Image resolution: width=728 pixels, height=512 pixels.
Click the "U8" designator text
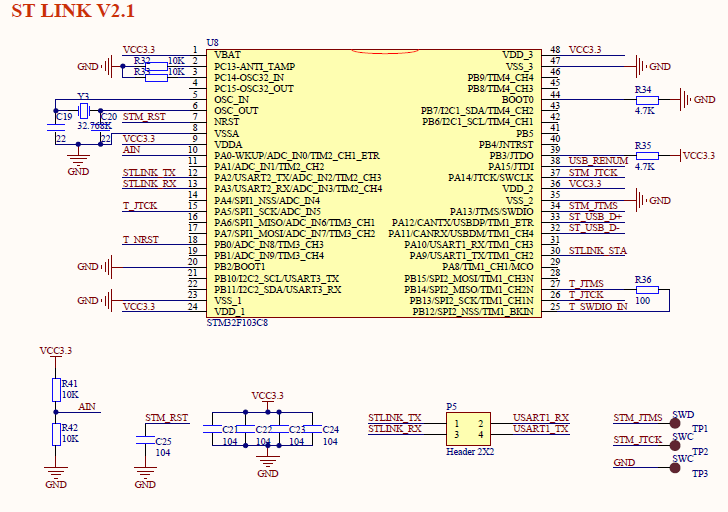(212, 43)
